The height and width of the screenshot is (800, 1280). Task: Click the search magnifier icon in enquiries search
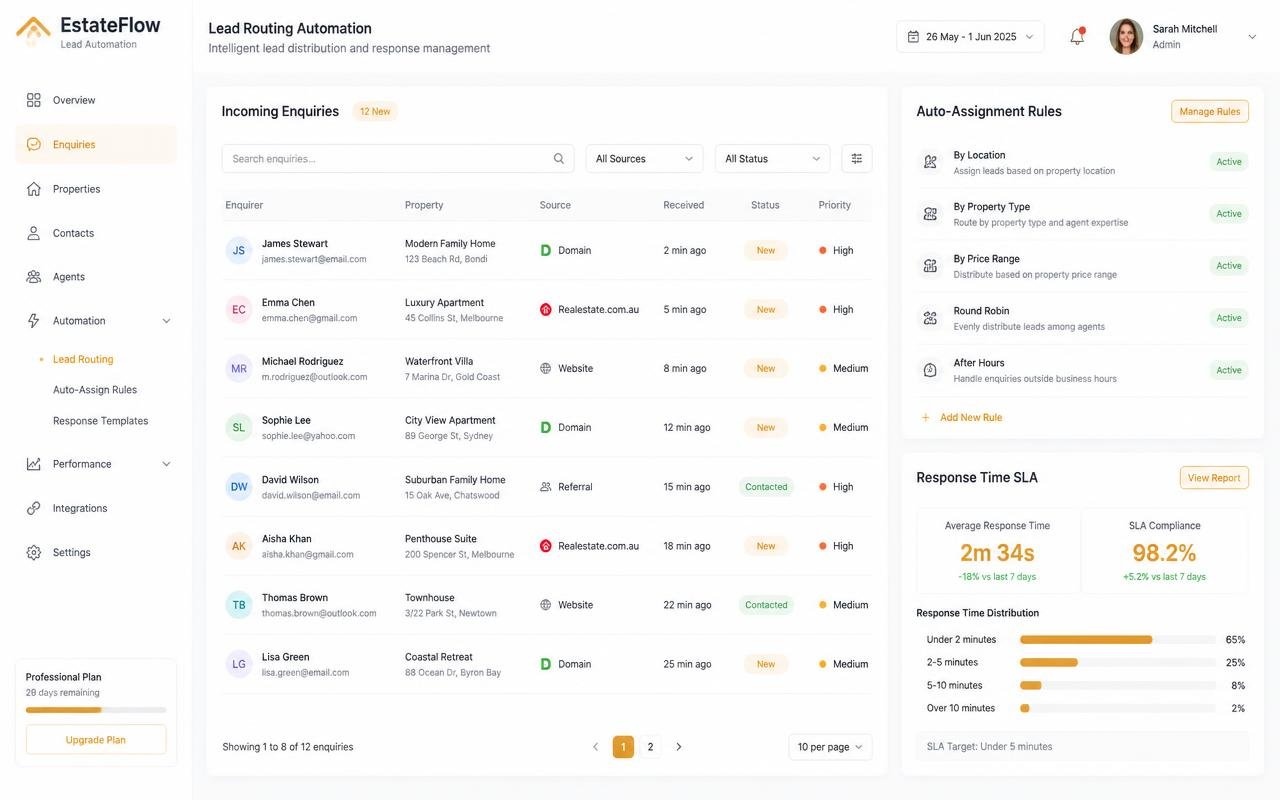[x=559, y=159]
